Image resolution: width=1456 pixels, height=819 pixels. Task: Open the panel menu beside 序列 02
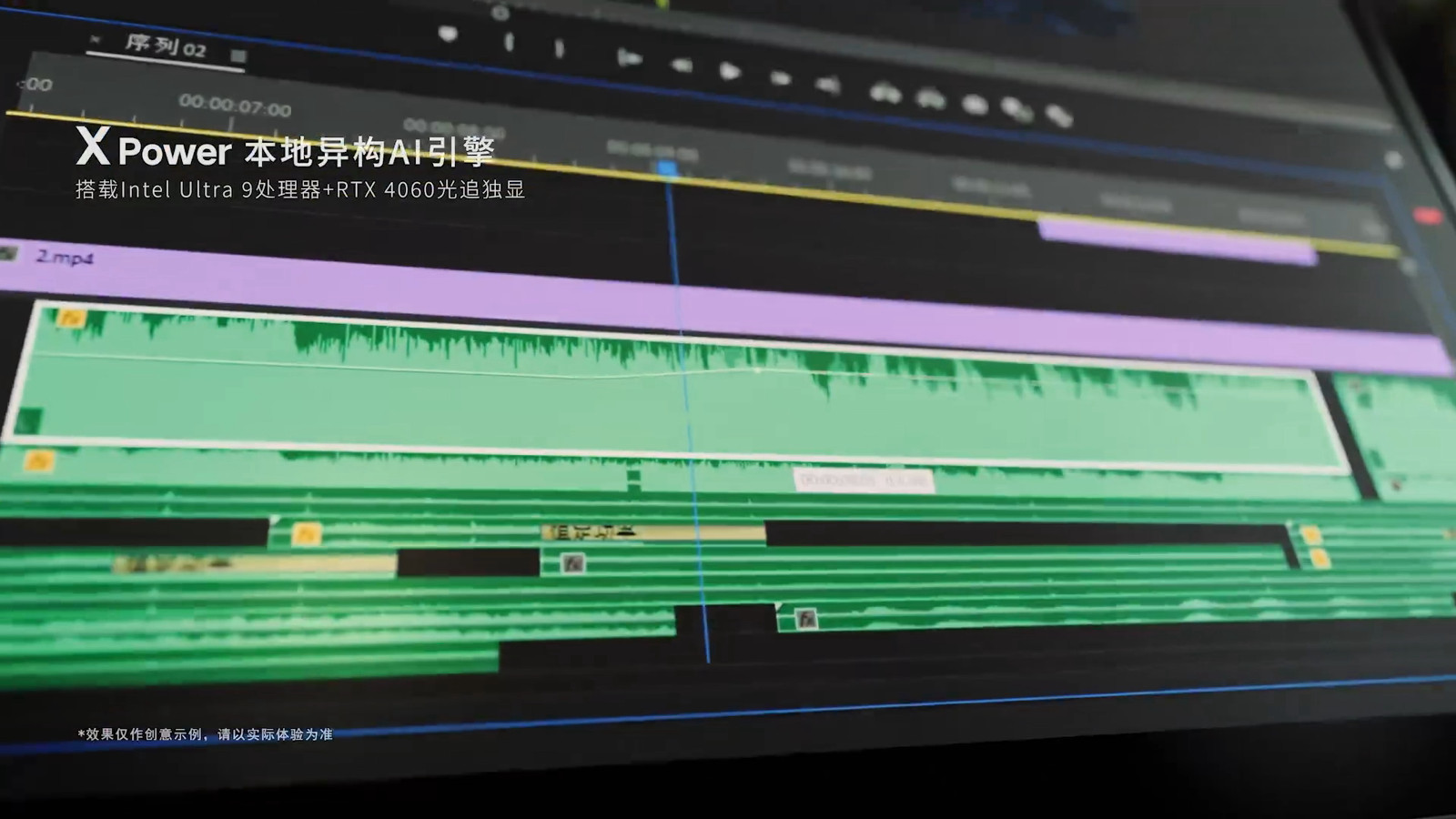[238, 56]
